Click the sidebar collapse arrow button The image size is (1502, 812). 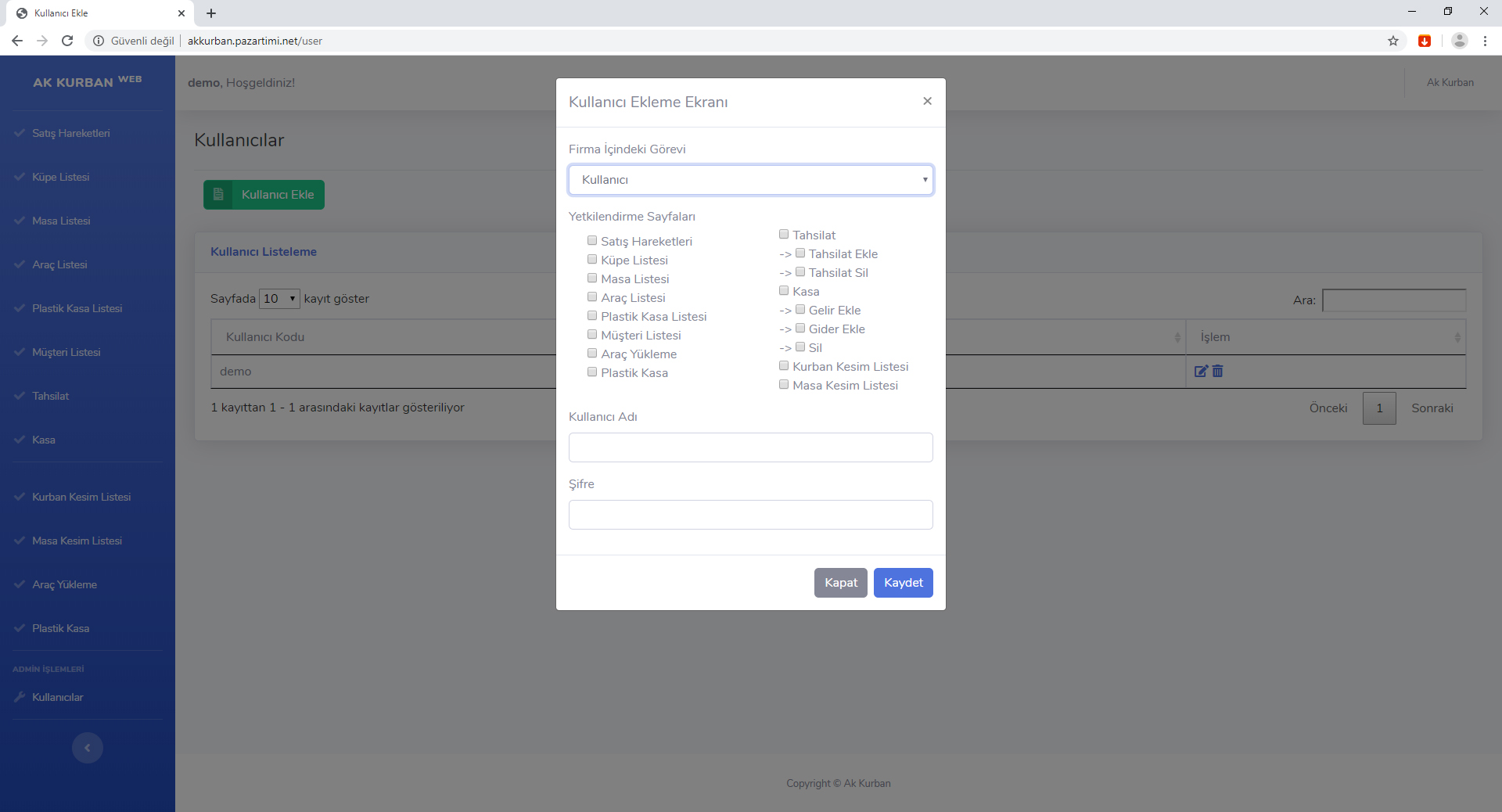pyautogui.click(x=88, y=748)
